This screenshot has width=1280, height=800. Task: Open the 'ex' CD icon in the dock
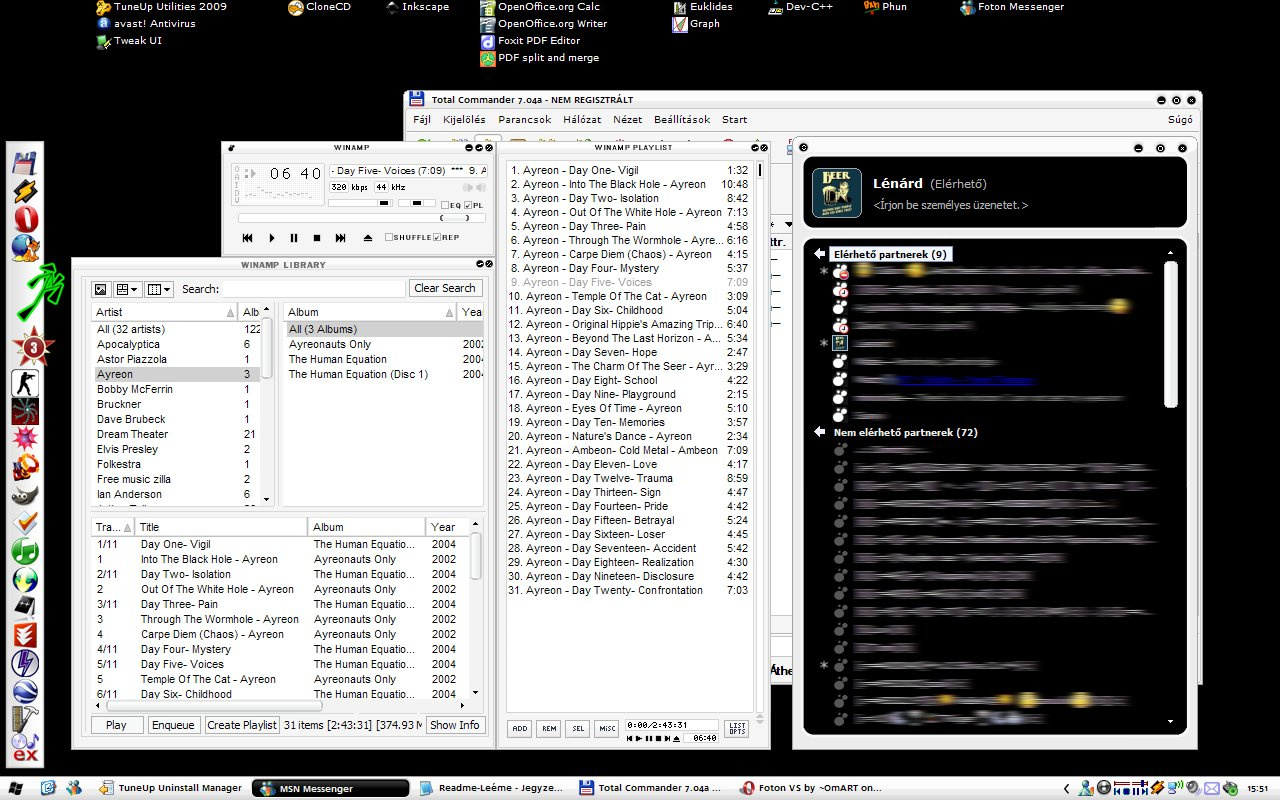pyautogui.click(x=25, y=747)
